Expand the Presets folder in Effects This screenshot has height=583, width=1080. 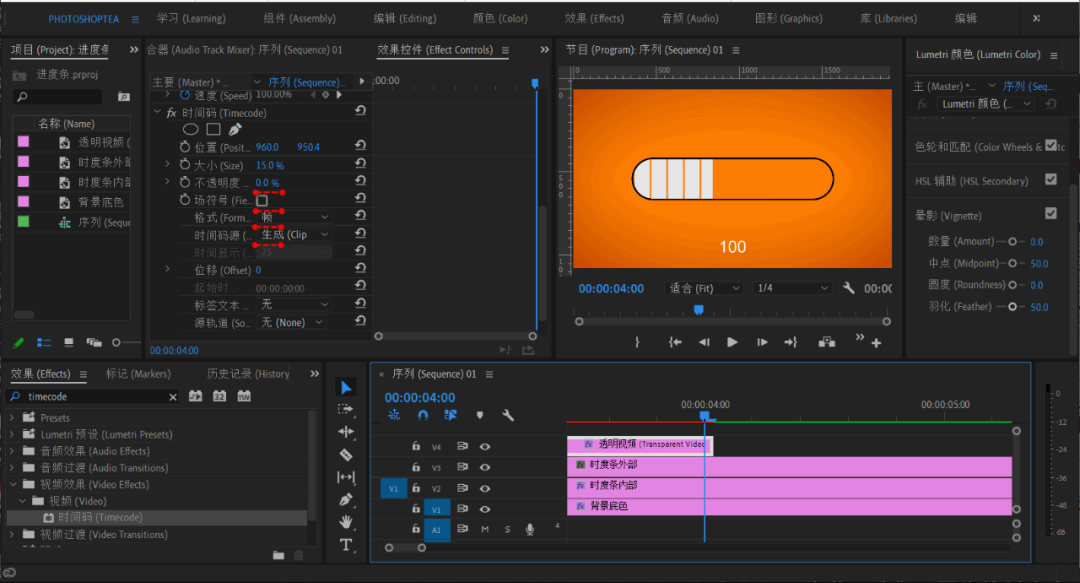[12, 418]
